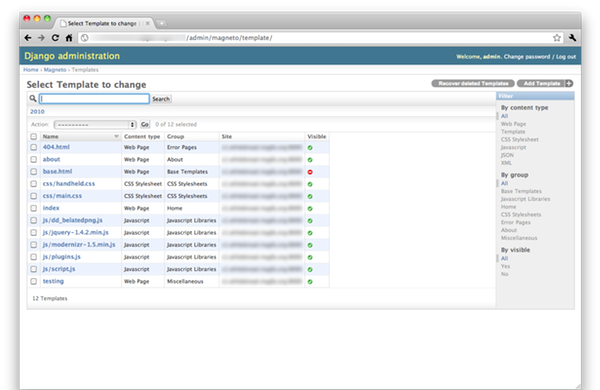
Task: Click the Add Template button
Action: (x=545, y=83)
